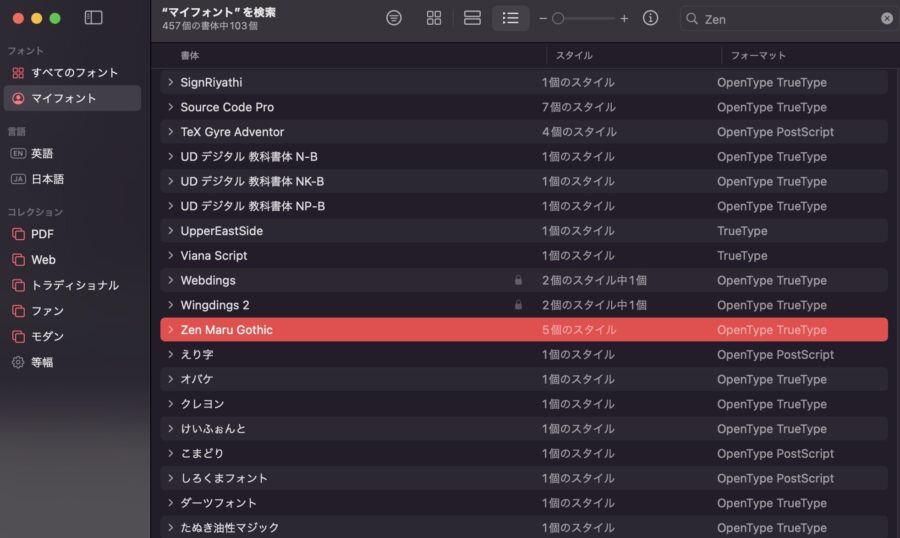Click the マイフォント person icon
This screenshot has width=900, height=538.
(18, 98)
